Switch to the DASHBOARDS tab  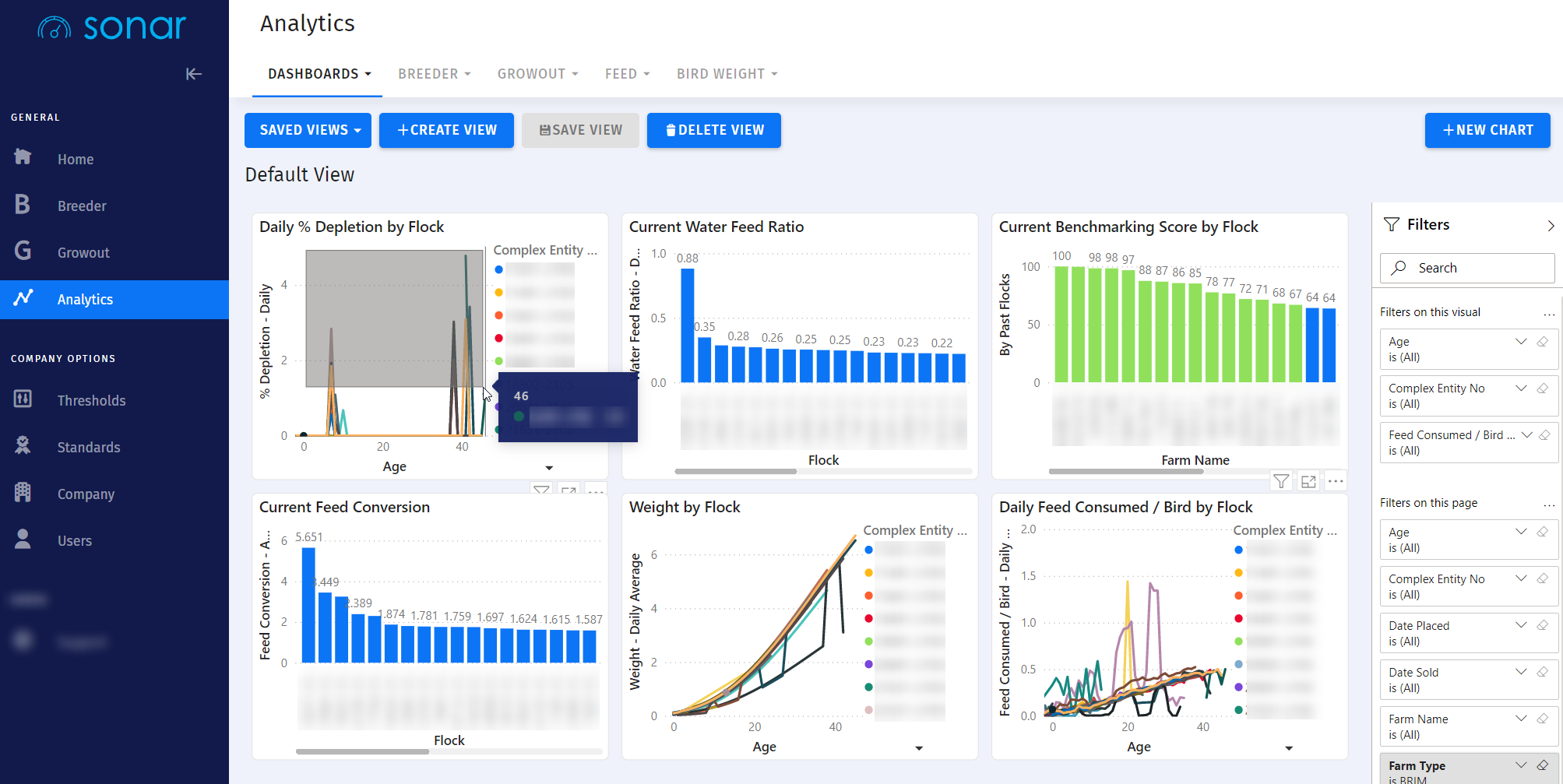click(x=318, y=74)
